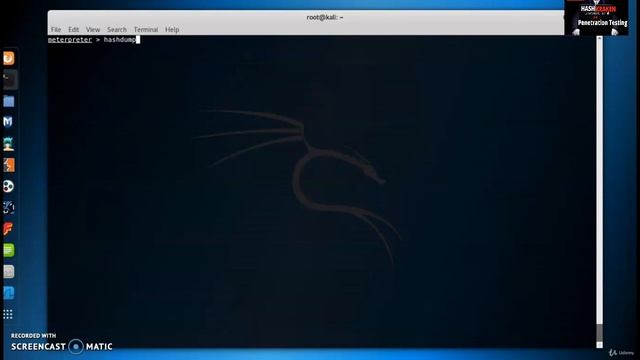Viewport: 640px width, 360px height.
Task: Click the meterpreter prompt text
Action: [70, 40]
